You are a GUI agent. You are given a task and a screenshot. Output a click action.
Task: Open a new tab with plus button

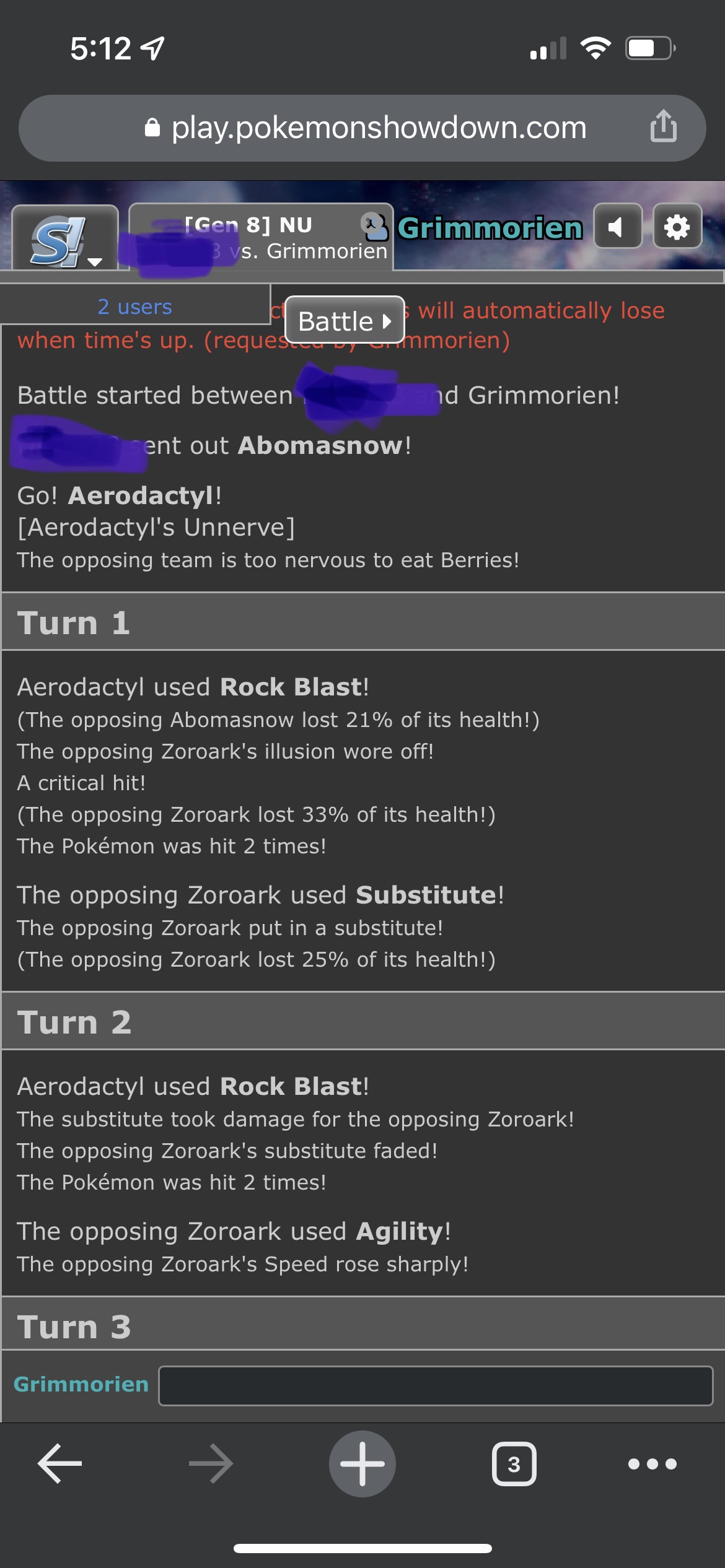[362, 1464]
